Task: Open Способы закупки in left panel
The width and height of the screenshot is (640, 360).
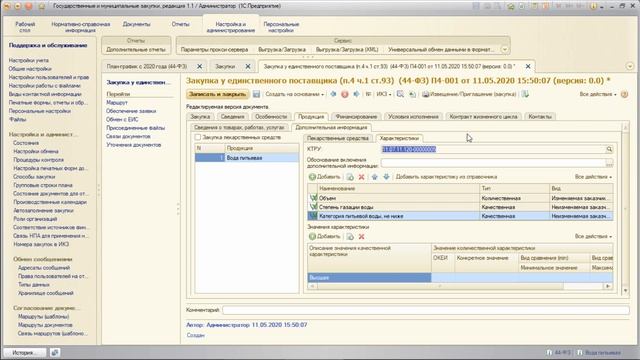Action: click(34, 177)
